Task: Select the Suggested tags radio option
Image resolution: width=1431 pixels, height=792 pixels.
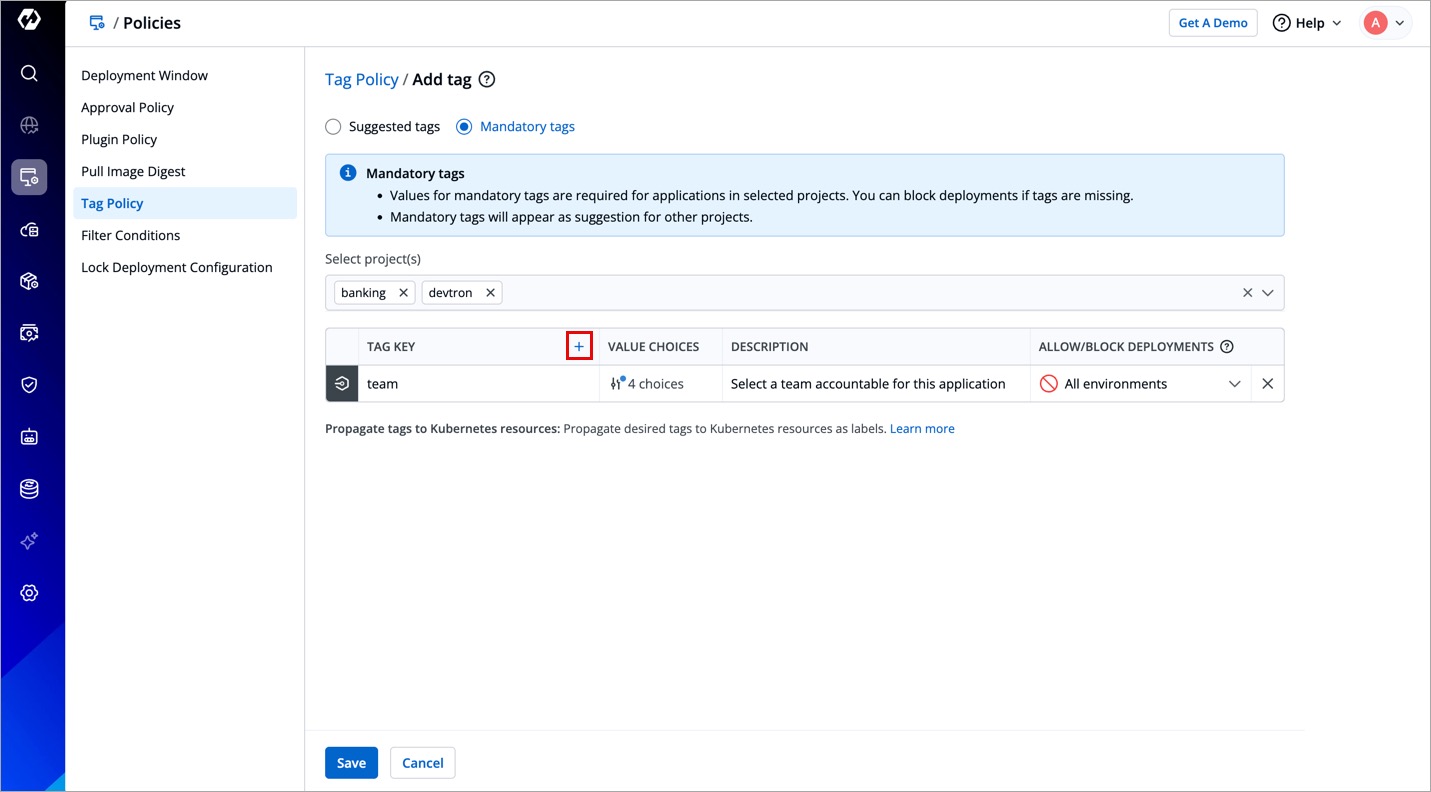Action: click(x=333, y=127)
